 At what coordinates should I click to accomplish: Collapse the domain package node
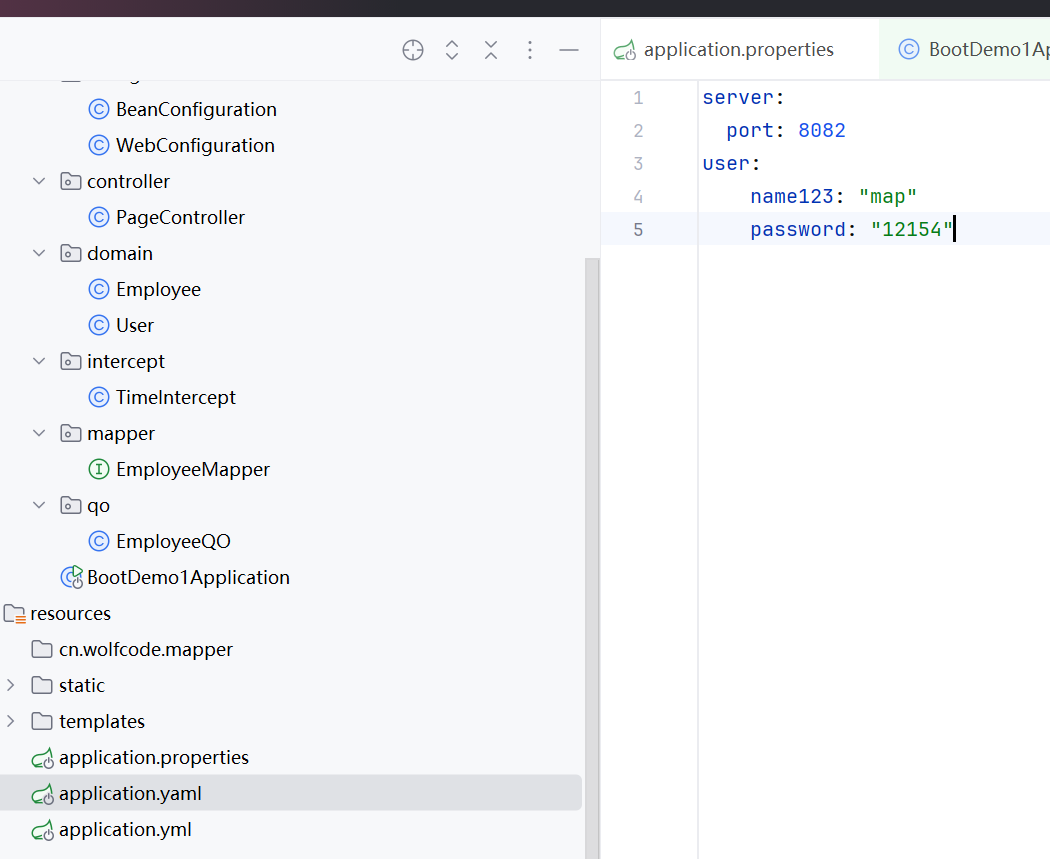point(39,253)
